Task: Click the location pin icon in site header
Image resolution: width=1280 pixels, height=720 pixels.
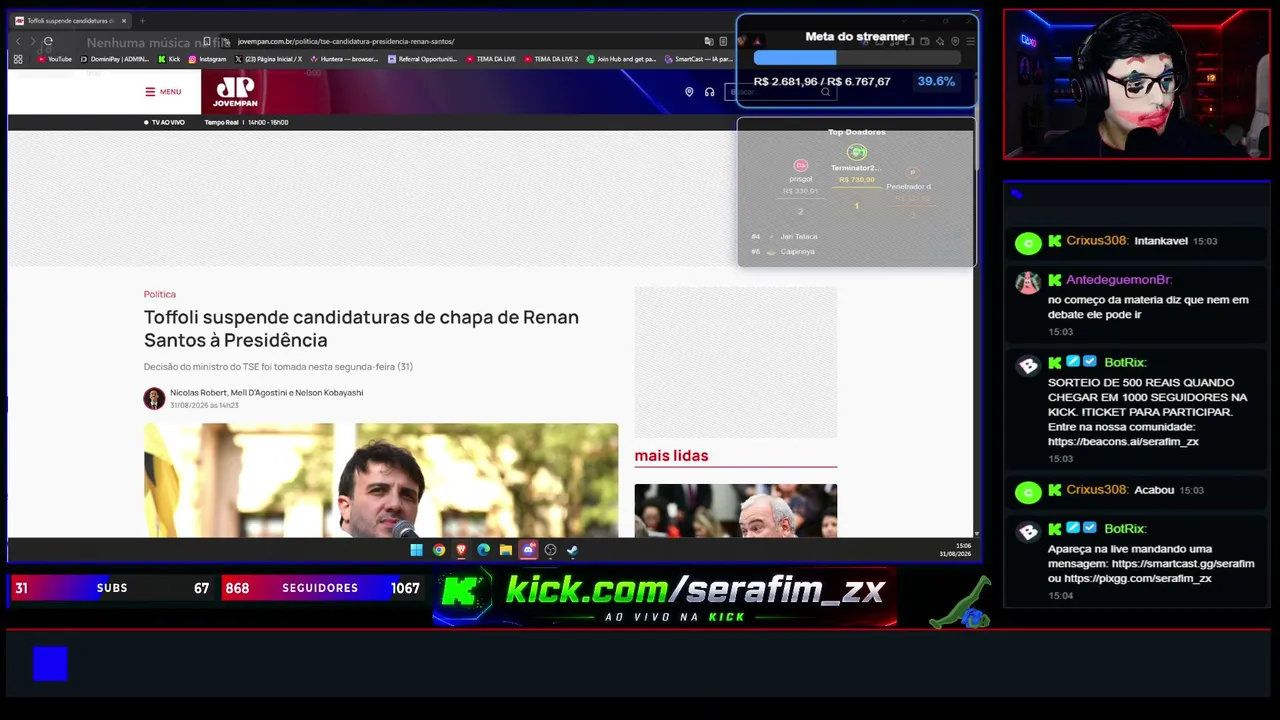Action: pos(689,92)
